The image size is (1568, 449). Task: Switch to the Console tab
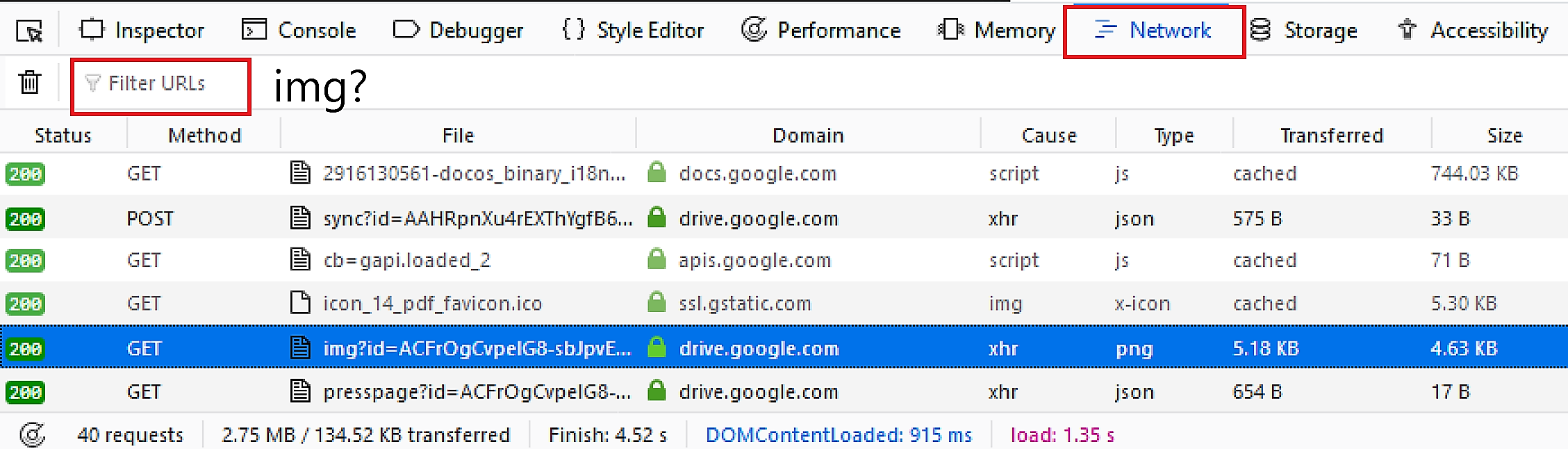(299, 30)
